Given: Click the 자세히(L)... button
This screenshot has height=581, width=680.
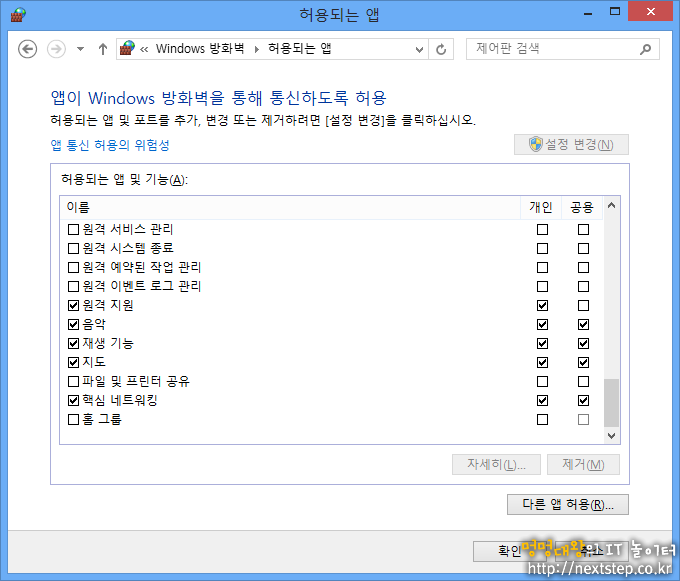Looking at the screenshot, I should point(496,464).
